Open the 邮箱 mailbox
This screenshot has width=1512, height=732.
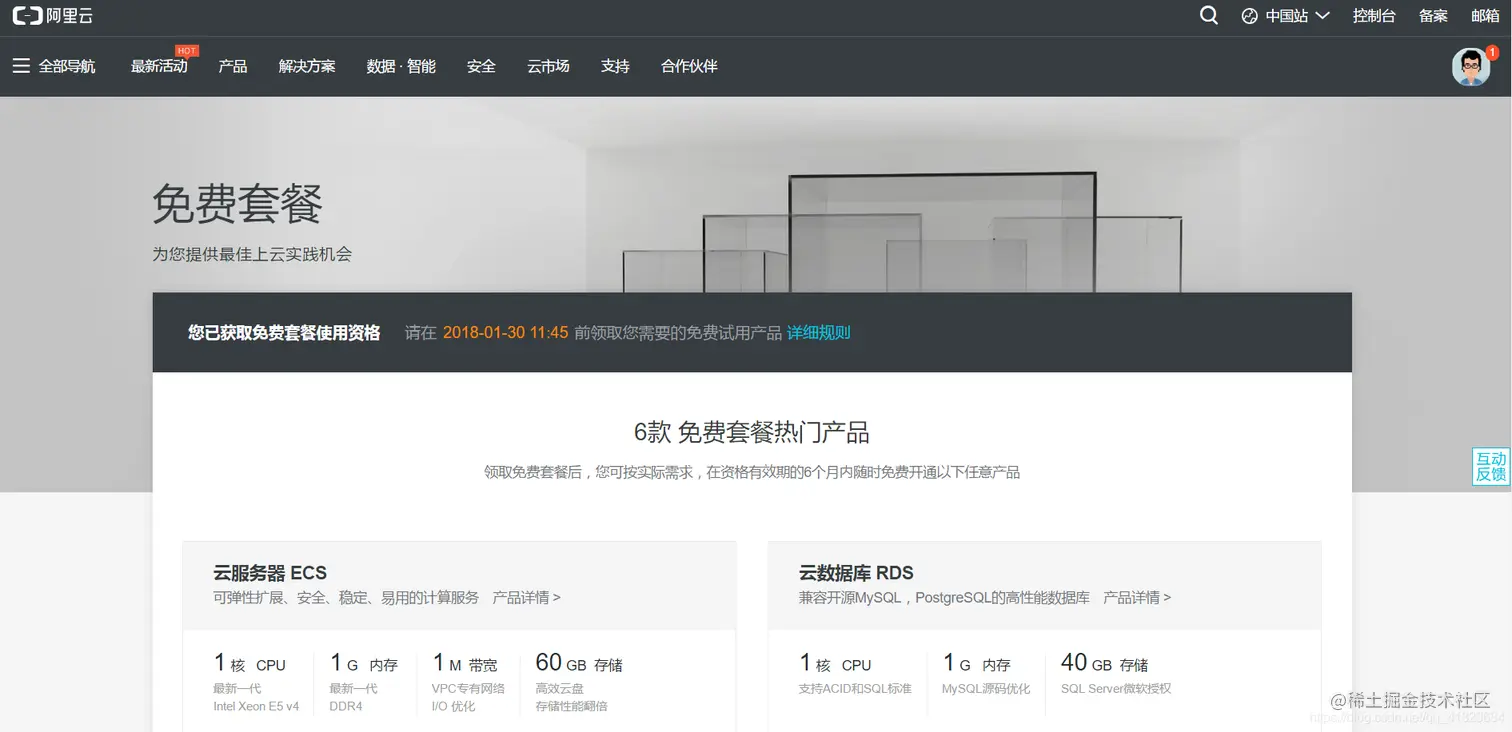[1485, 16]
